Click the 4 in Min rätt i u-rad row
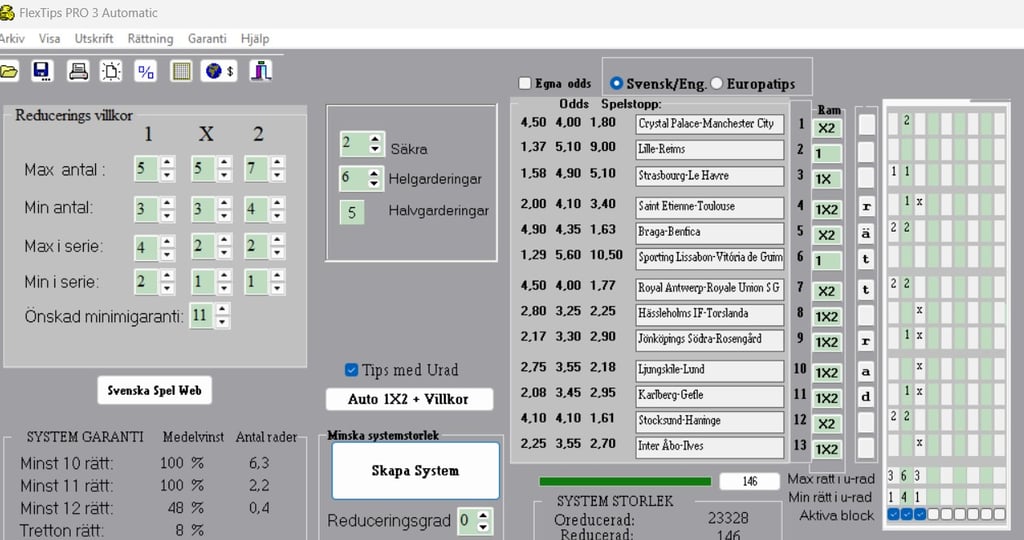The image size is (1024, 540). point(906,497)
